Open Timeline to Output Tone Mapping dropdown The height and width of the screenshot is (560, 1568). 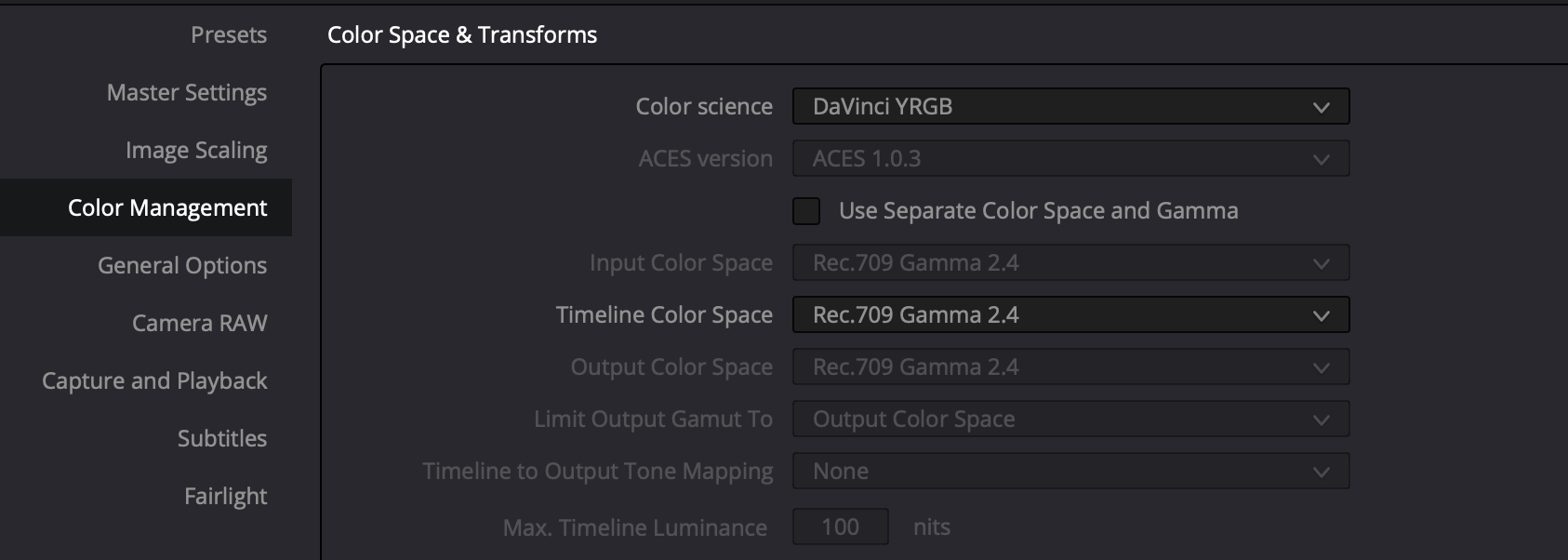1070,471
